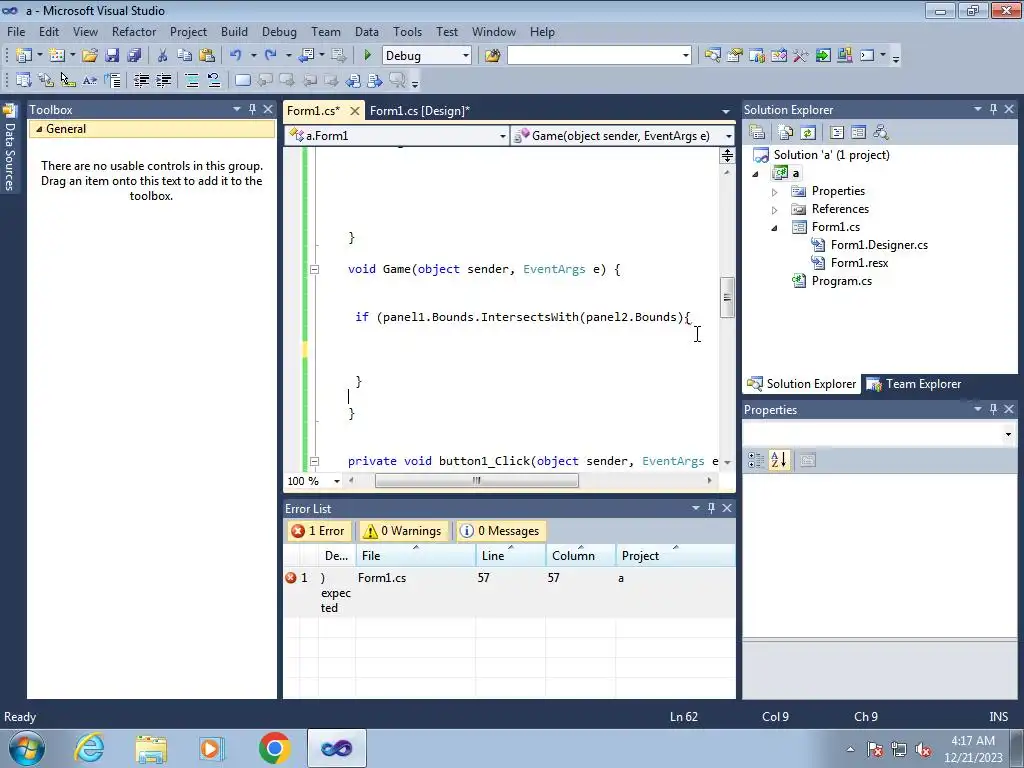Click the empty find combo box field

pos(594,56)
